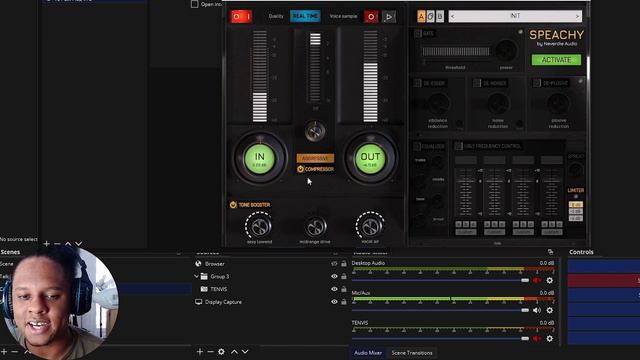Viewport: 640px width, 360px height.
Task: Toggle the COMPRESSOR power icon
Action: (300, 169)
